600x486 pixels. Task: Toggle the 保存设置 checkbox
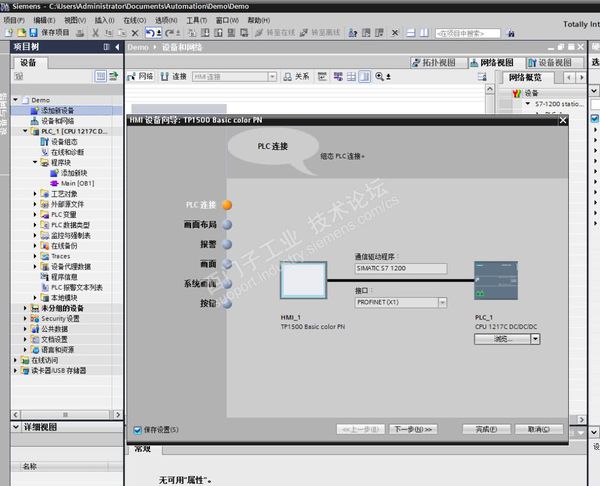(x=137, y=429)
